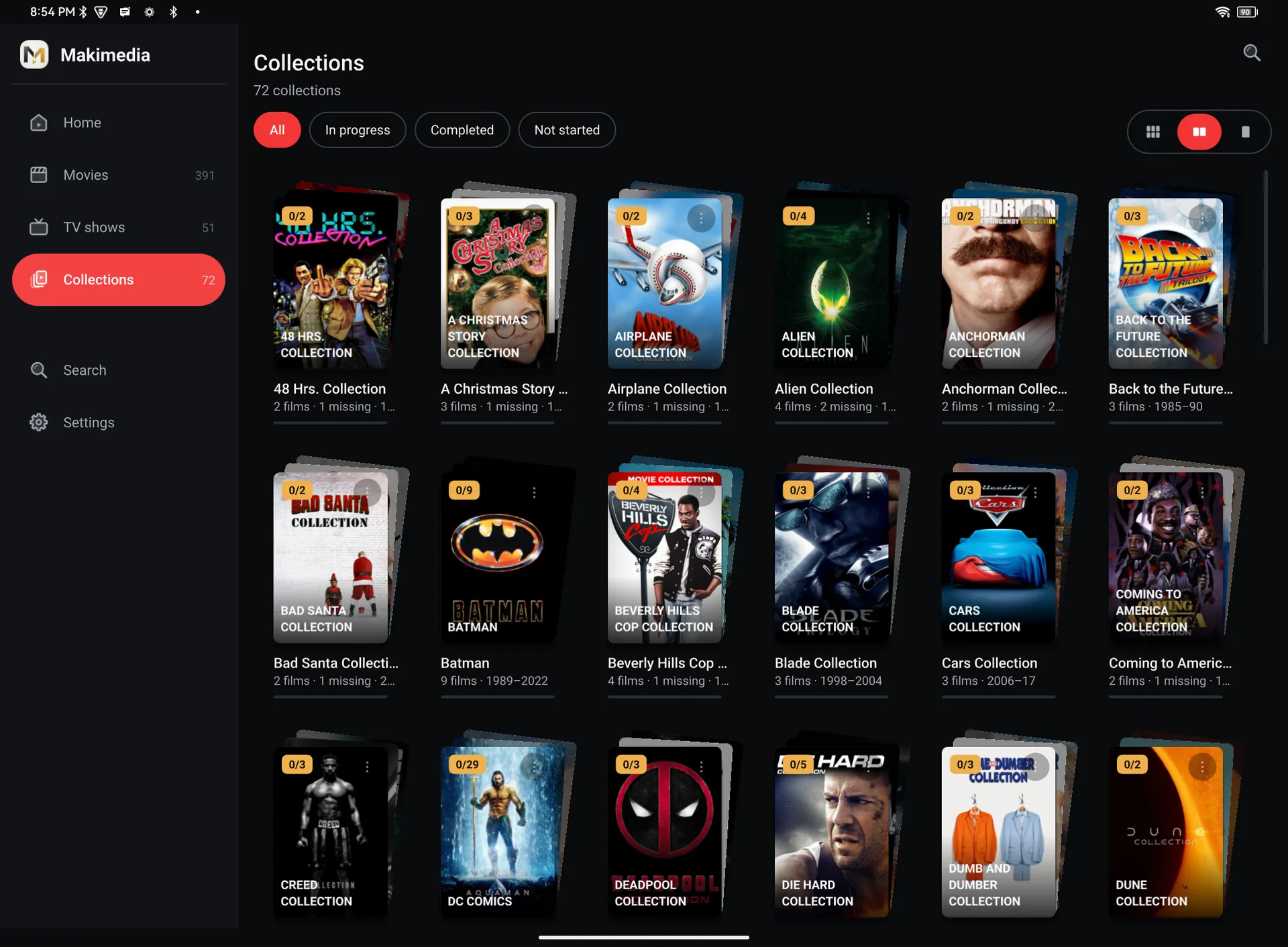This screenshot has width=1288, height=947.
Task: Click the 0/9 badge on Batman
Action: [x=464, y=490]
